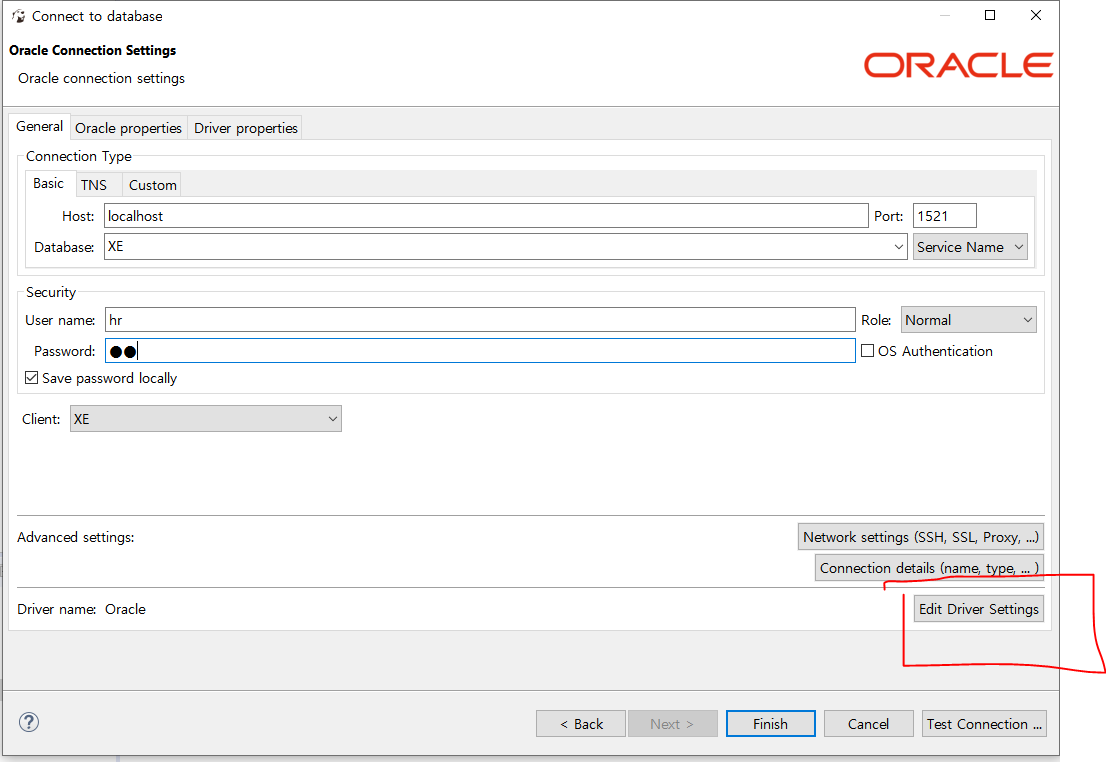
Task: Switch to the Oracle properties tab
Action: click(x=128, y=128)
